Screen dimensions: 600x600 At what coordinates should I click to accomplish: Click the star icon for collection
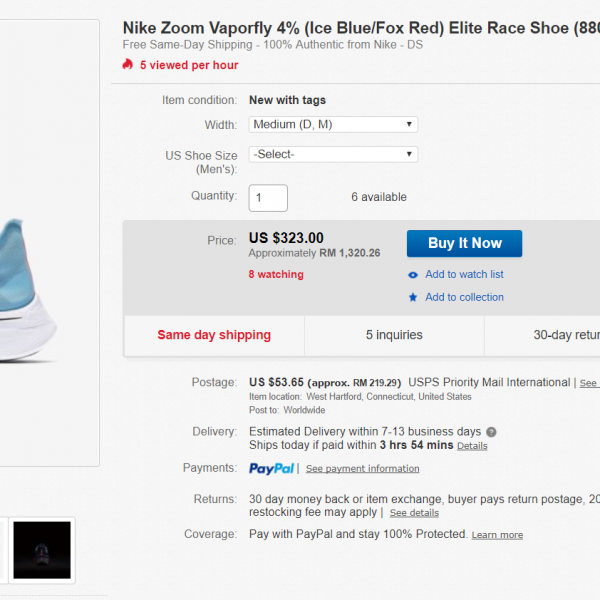tap(413, 297)
